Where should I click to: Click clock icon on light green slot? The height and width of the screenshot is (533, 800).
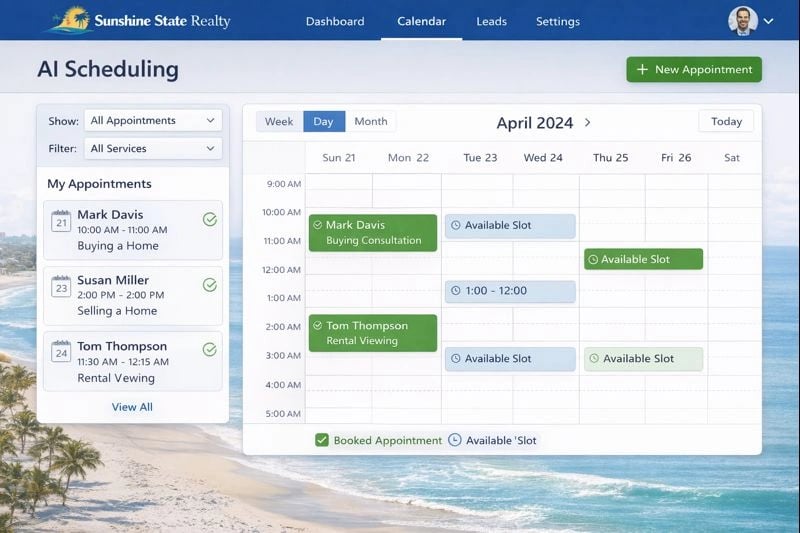pos(594,359)
